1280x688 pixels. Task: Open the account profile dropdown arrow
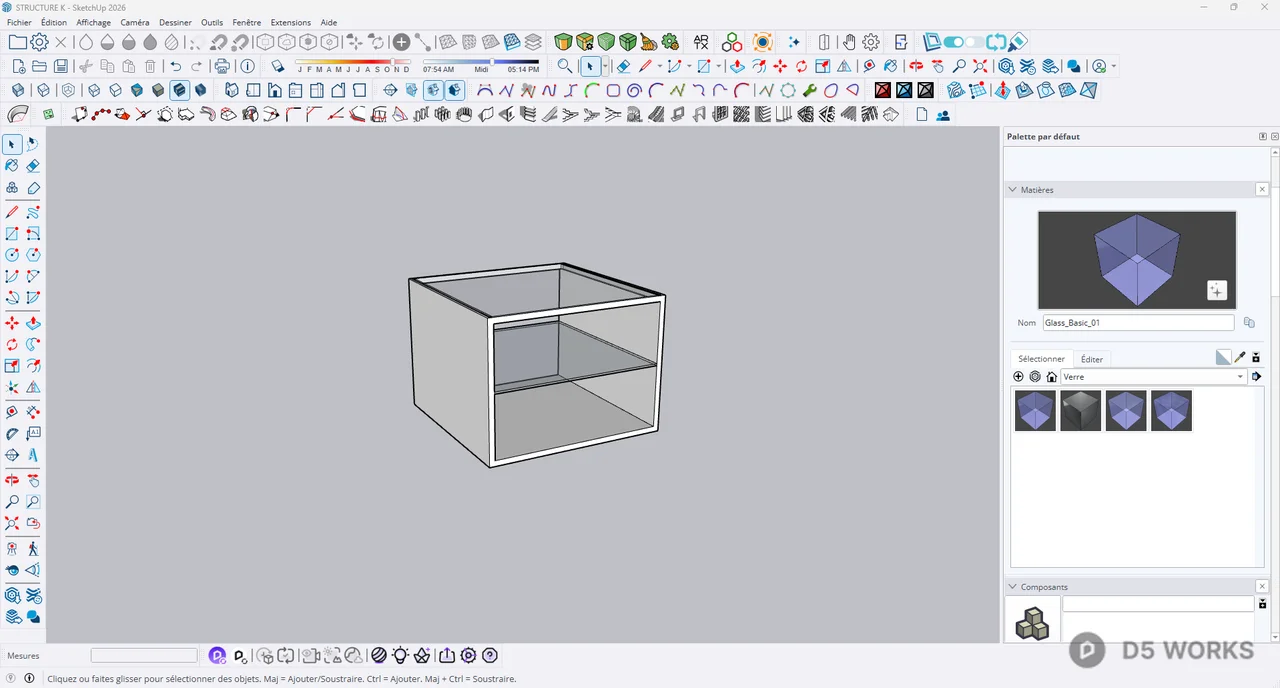tap(1114, 67)
